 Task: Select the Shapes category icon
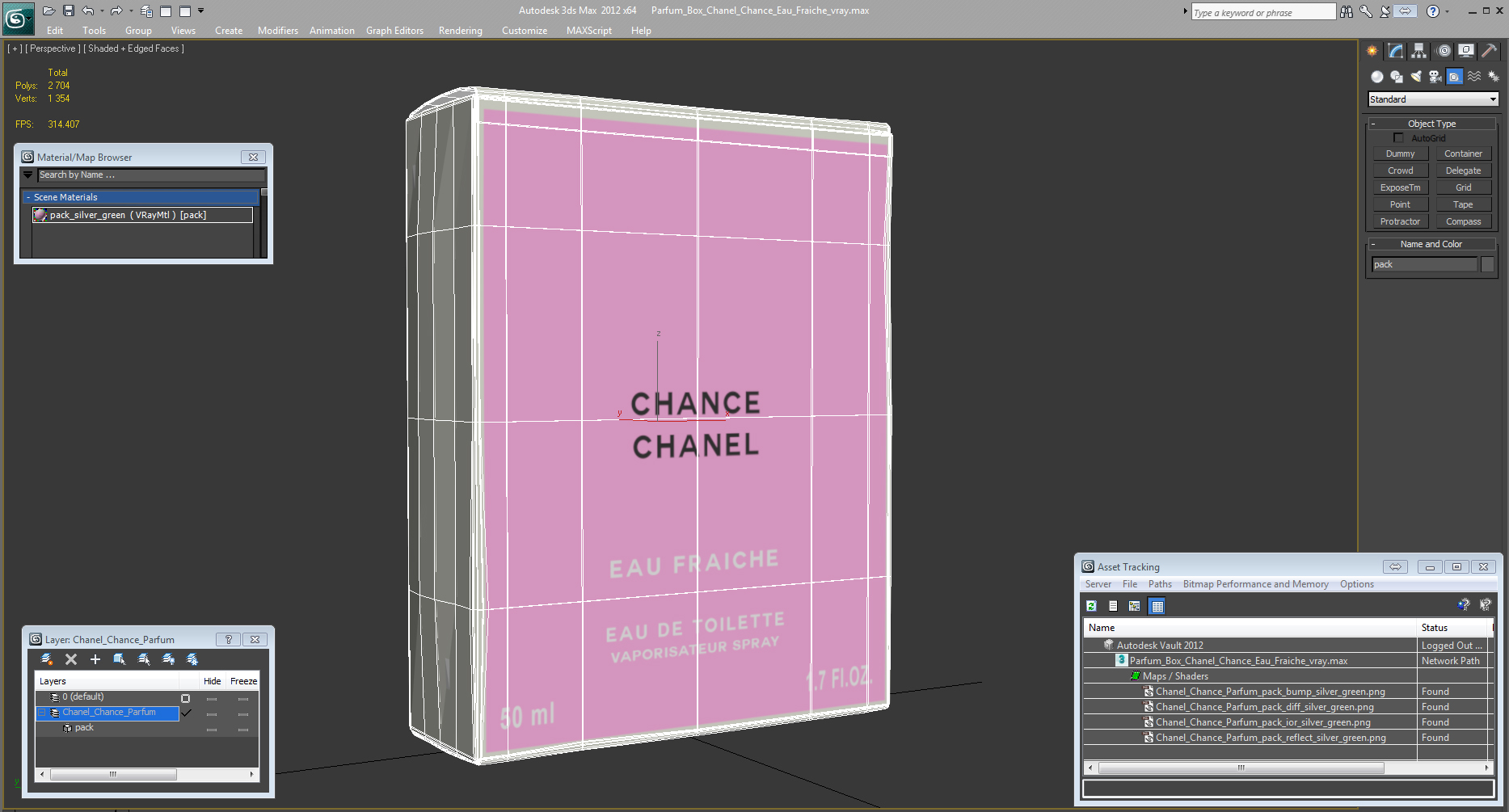click(1397, 77)
